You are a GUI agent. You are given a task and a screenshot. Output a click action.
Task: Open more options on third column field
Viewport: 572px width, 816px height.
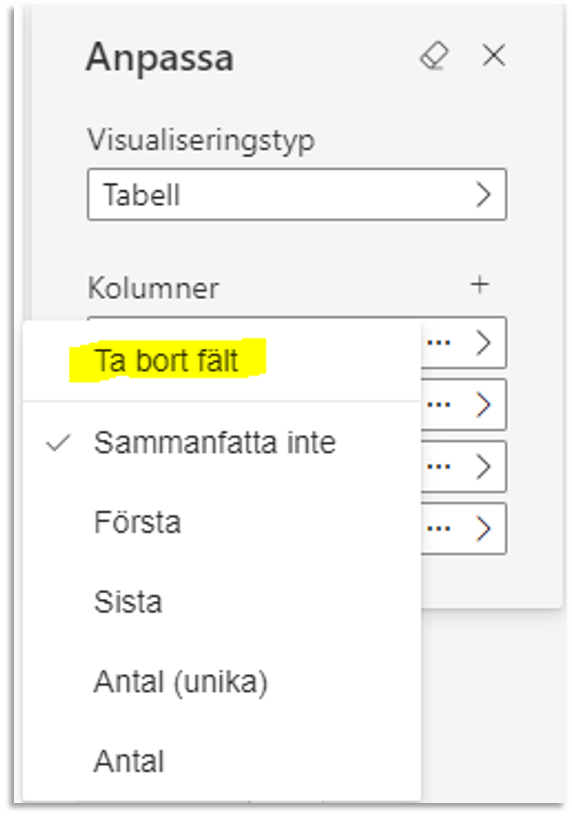[x=439, y=466]
